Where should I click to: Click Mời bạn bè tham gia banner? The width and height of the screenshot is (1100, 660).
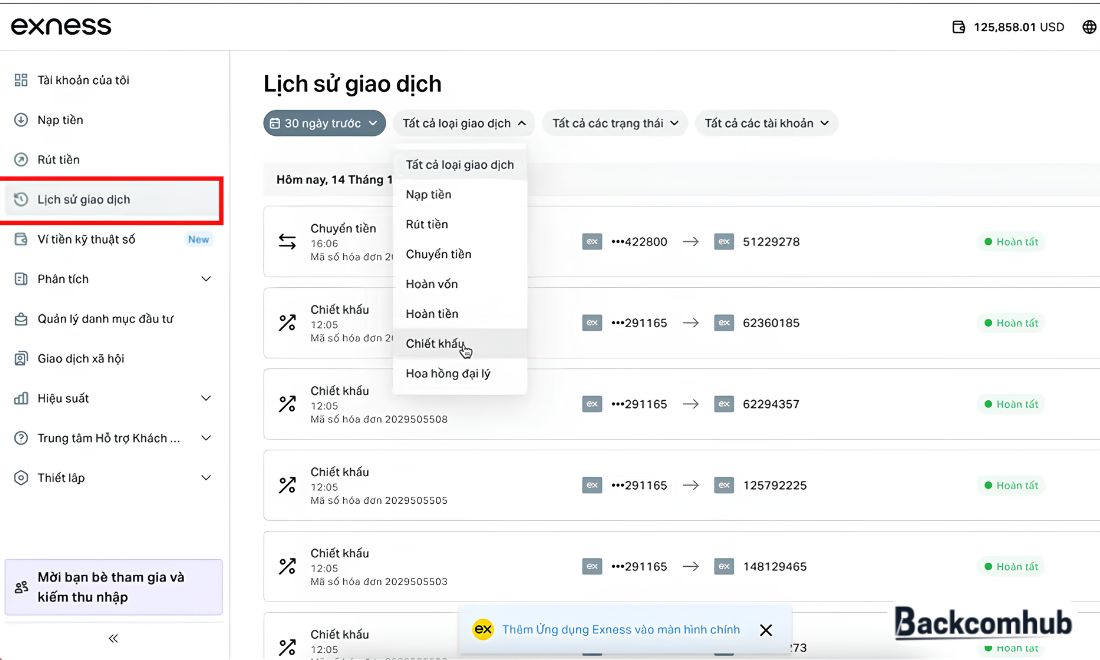click(x=114, y=587)
